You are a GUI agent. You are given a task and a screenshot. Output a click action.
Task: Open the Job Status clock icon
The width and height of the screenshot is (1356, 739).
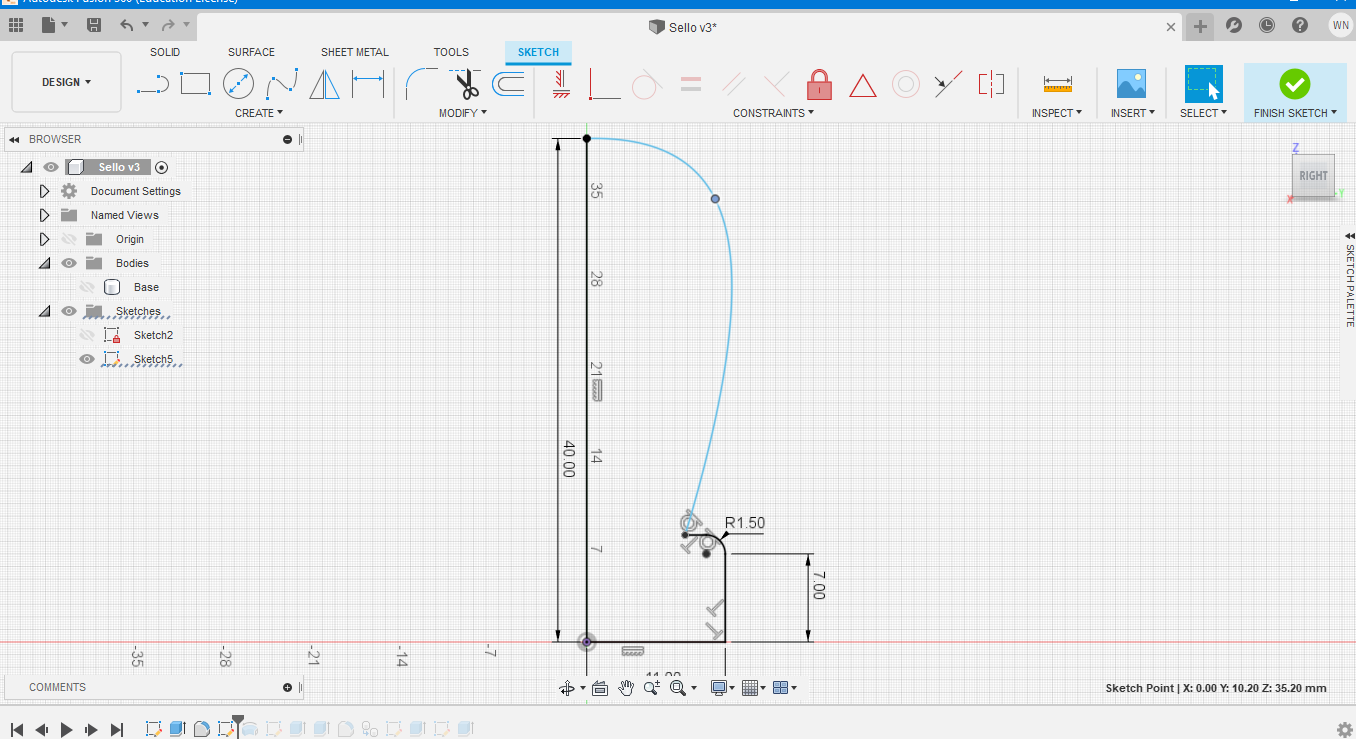1267,25
